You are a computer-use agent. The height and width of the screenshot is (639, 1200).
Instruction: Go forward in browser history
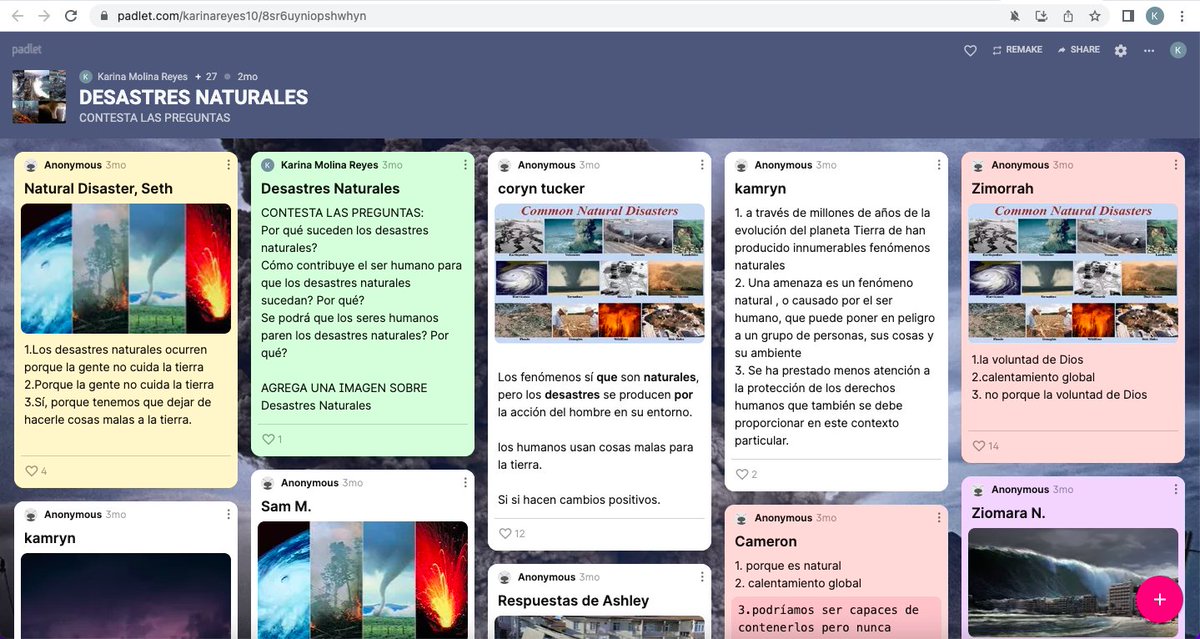[x=44, y=16]
